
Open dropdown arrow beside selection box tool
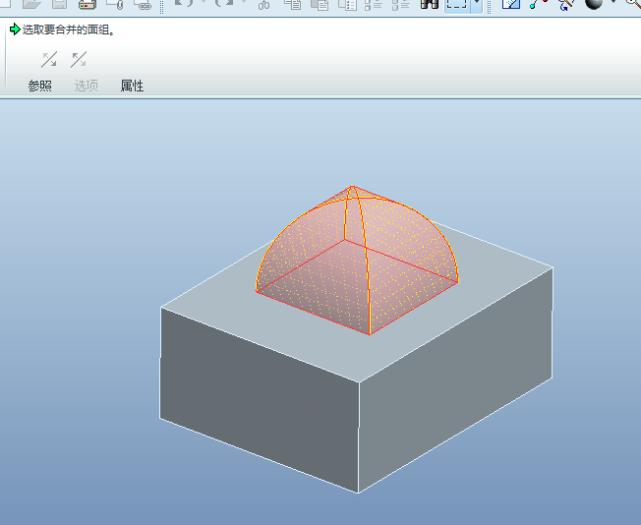tap(475, 4)
